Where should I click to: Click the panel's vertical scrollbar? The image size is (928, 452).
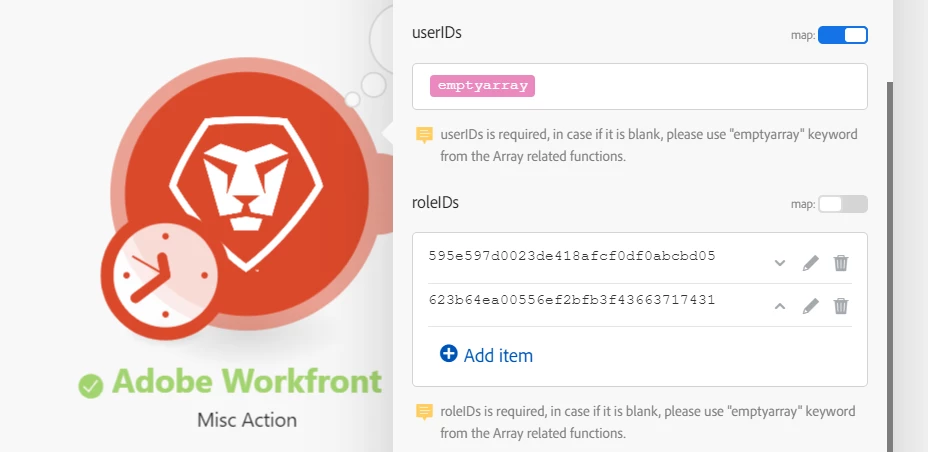coord(890,266)
